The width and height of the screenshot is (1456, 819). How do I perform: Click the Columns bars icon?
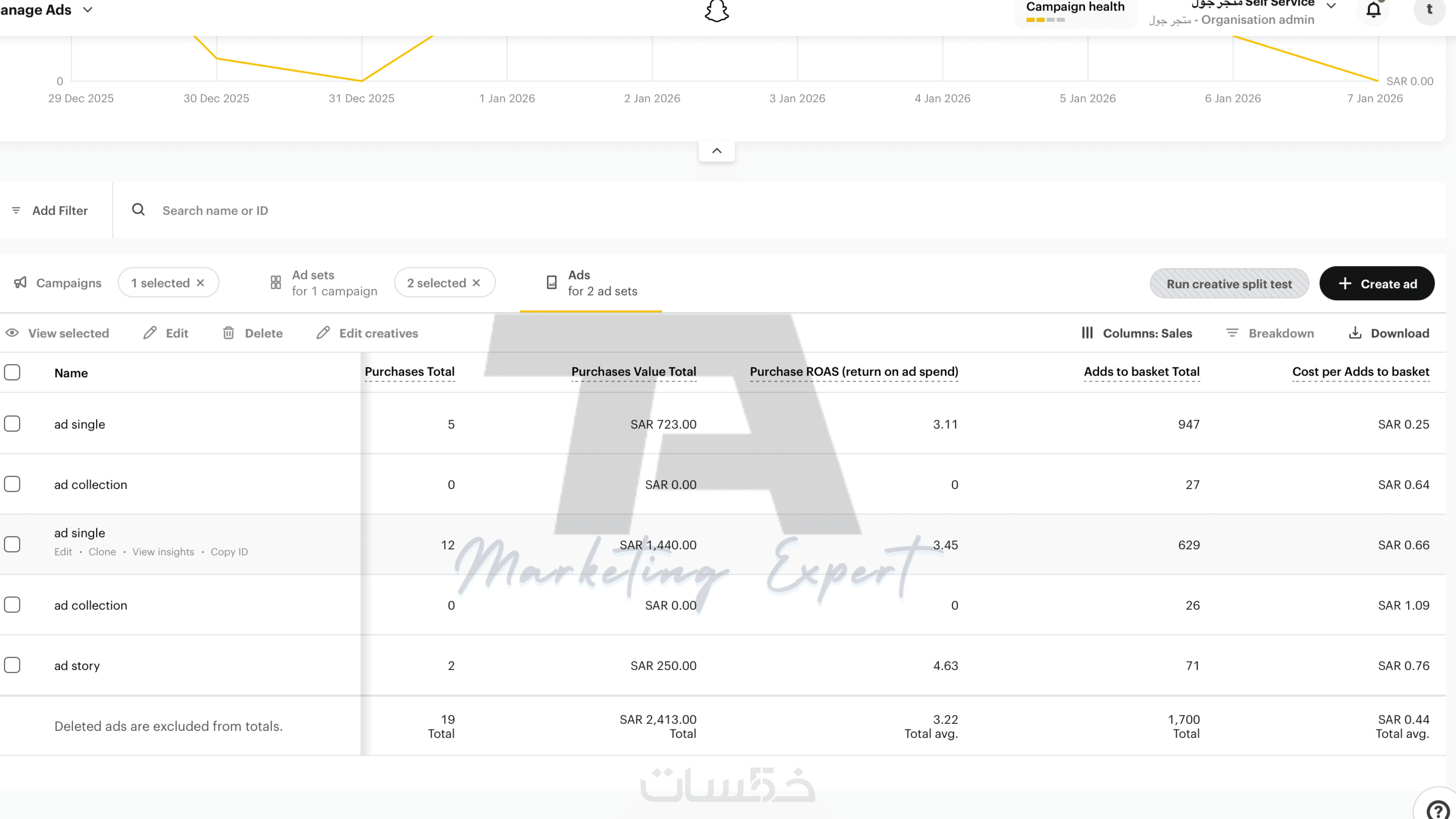coord(1088,333)
